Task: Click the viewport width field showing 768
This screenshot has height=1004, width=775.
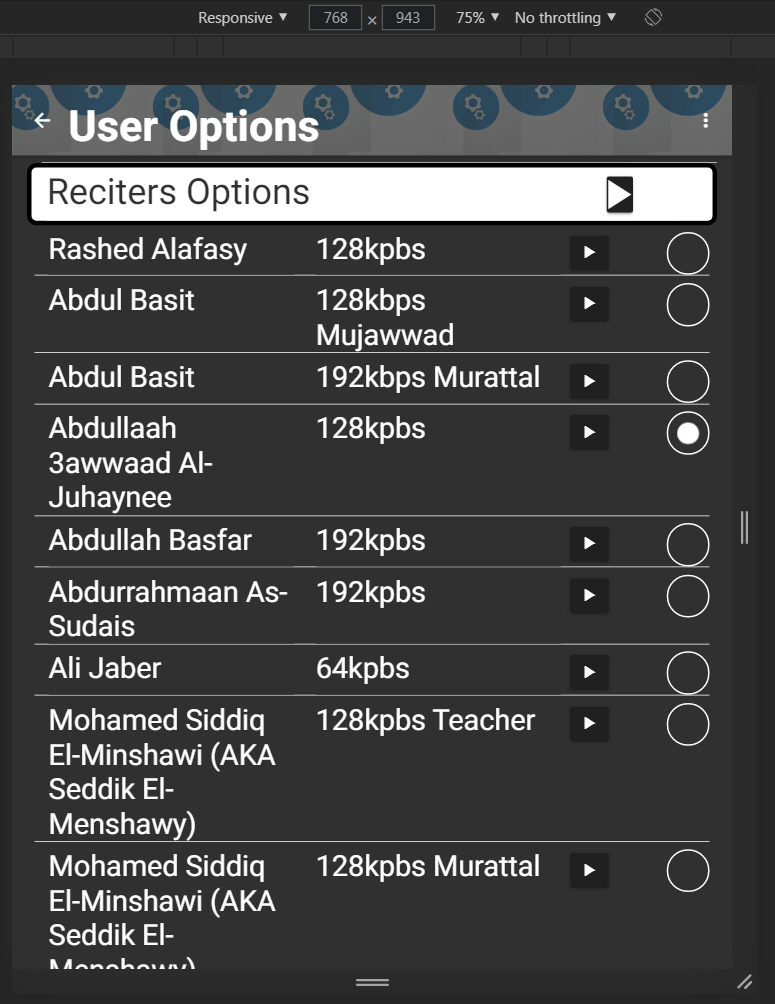Action: pyautogui.click(x=335, y=18)
